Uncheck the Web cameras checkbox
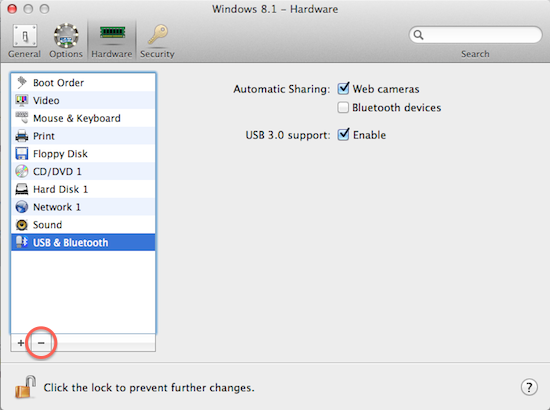Viewport: 550px width, 410px height. click(x=343, y=88)
